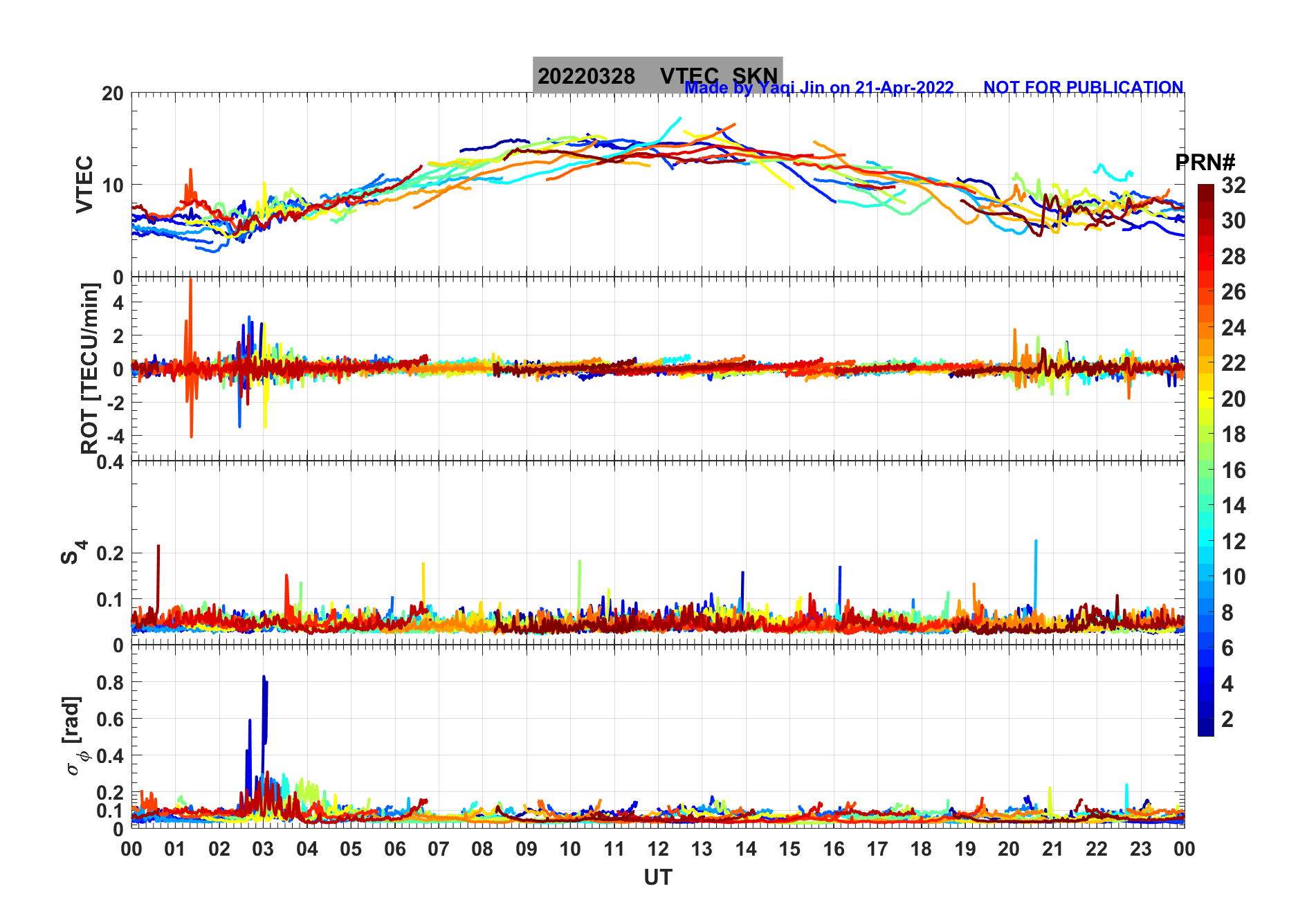Select the orange ROT spike near 01 UT
The image size is (1316, 920).
[x=191, y=358]
